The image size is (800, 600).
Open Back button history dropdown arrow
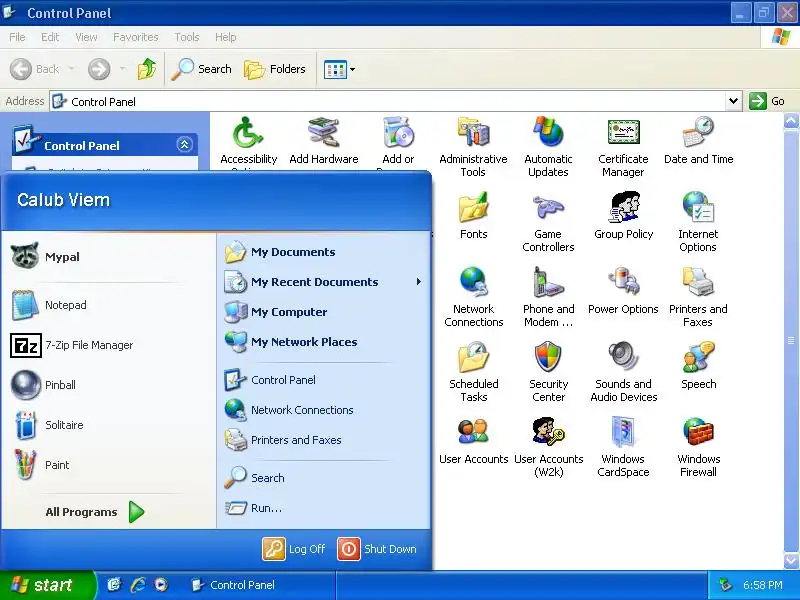(x=71, y=68)
